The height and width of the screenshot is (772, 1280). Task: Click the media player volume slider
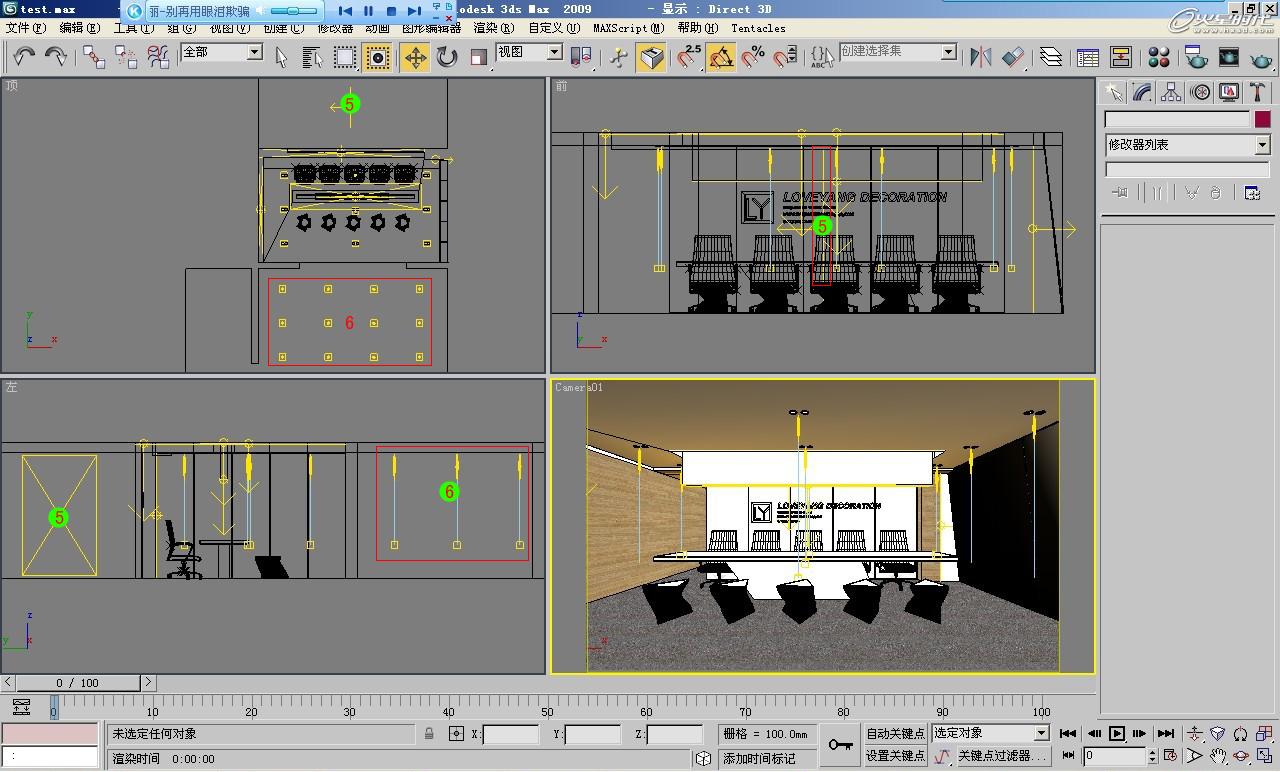coord(294,11)
